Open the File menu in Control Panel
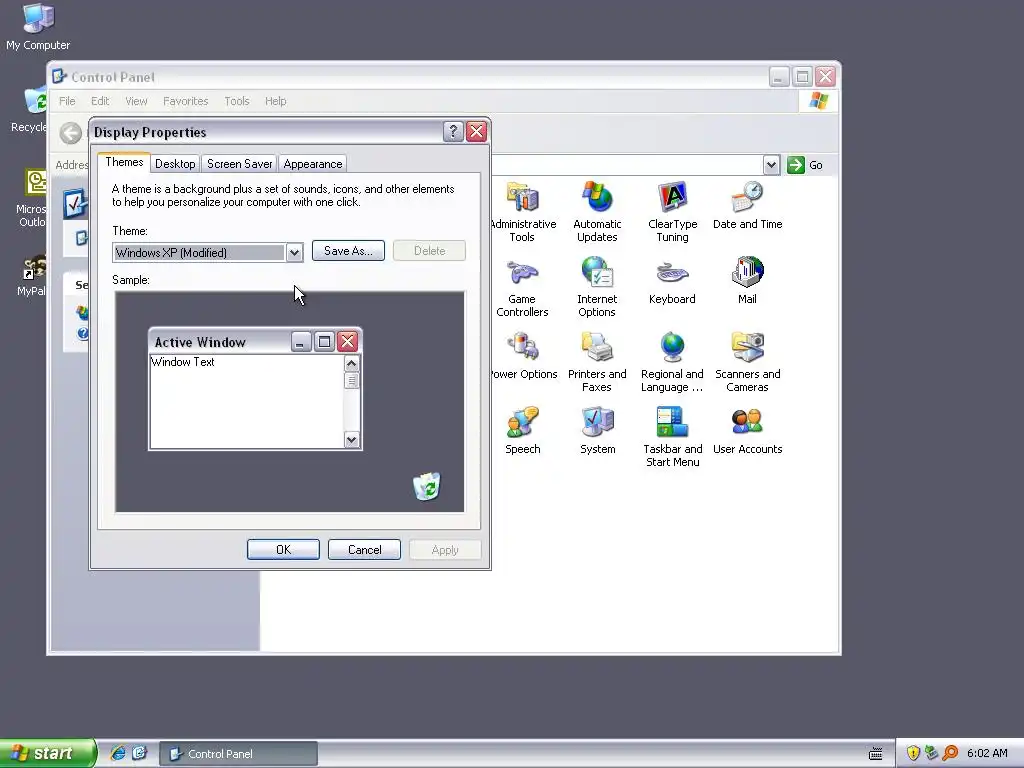The height and width of the screenshot is (768, 1024). tap(67, 101)
